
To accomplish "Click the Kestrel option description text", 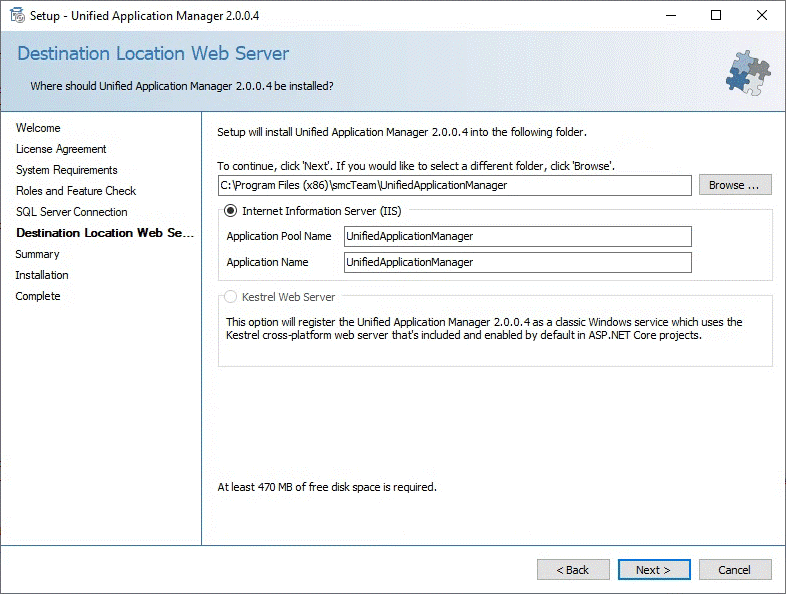I will (484, 328).
